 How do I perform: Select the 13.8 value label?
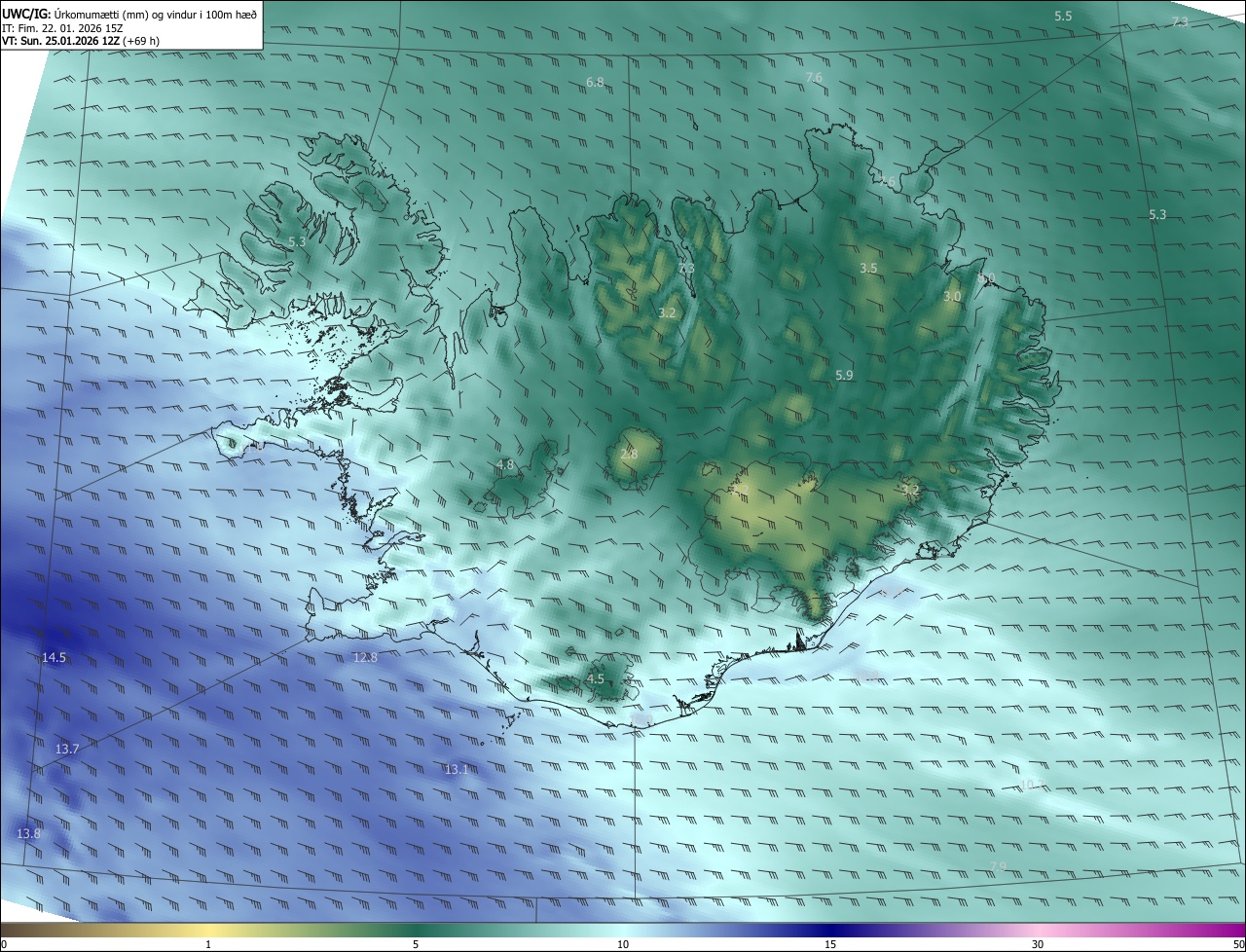click(x=28, y=833)
